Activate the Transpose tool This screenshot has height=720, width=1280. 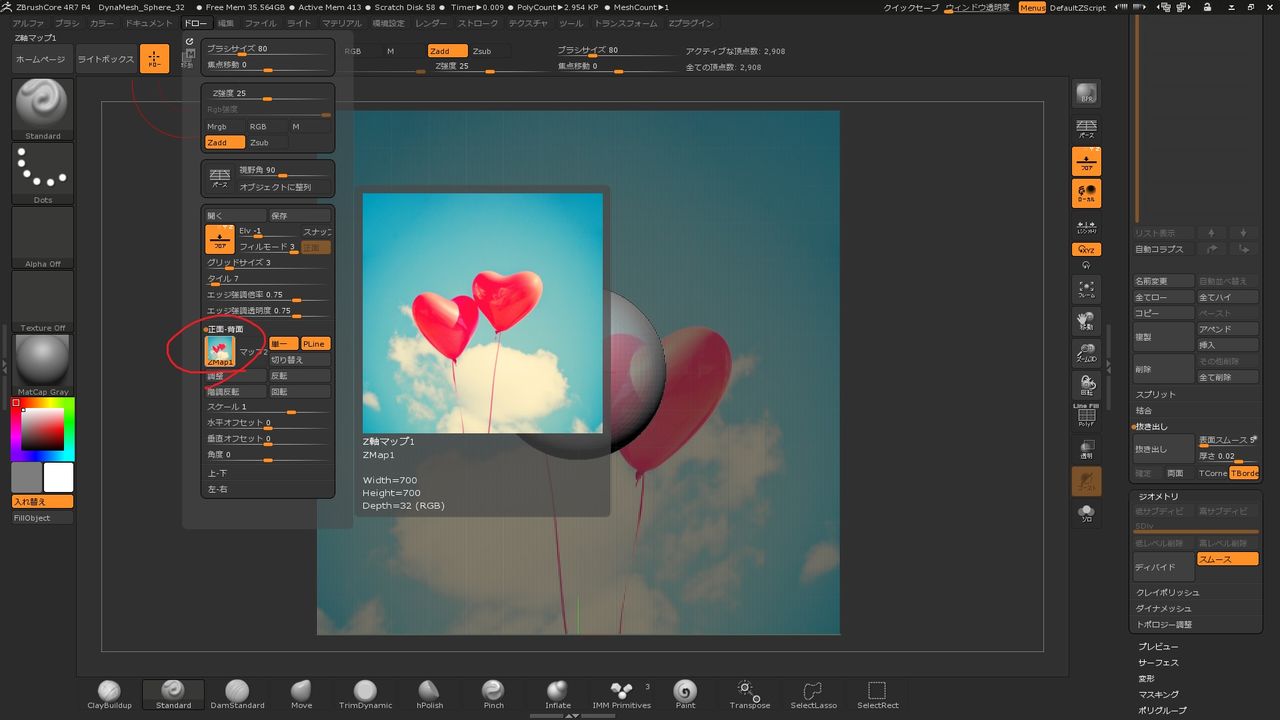[749, 695]
